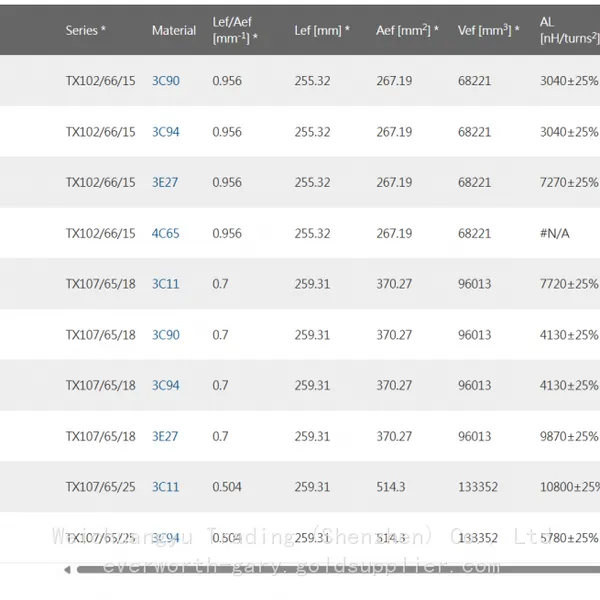Select AL value 7720±25%
Screen dimensions: 600x600
pyautogui.click(x=569, y=284)
